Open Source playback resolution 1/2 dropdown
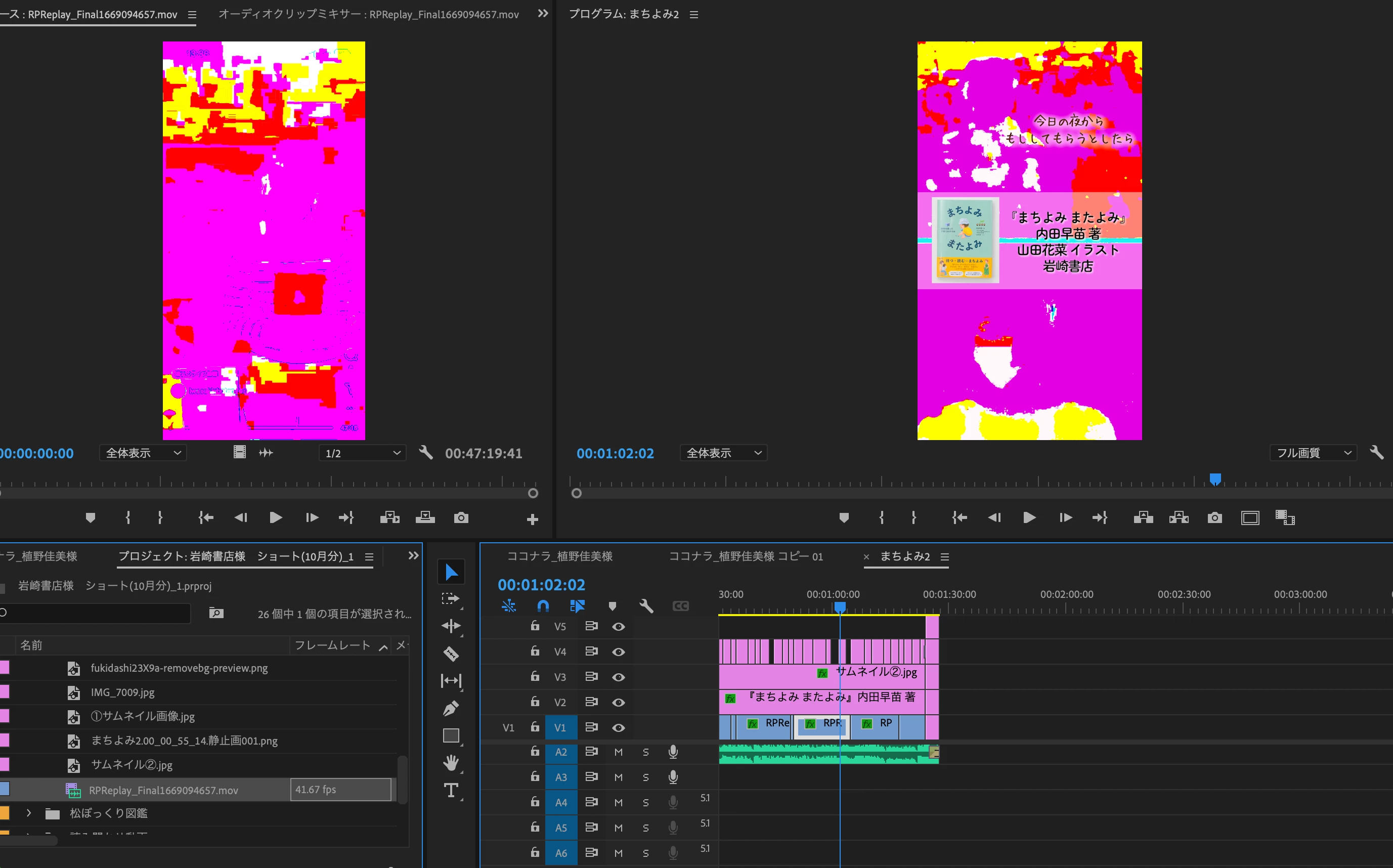 point(362,453)
